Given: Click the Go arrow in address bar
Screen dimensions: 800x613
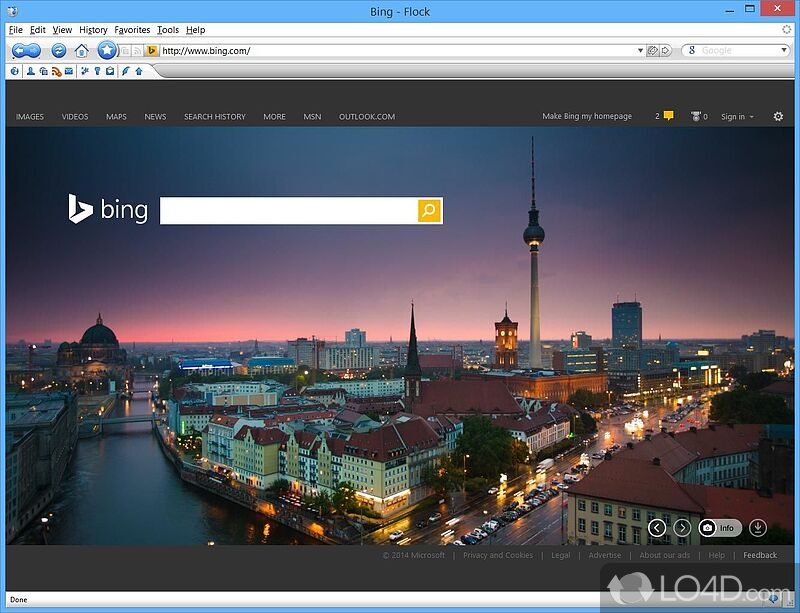Looking at the screenshot, I should pos(665,51).
